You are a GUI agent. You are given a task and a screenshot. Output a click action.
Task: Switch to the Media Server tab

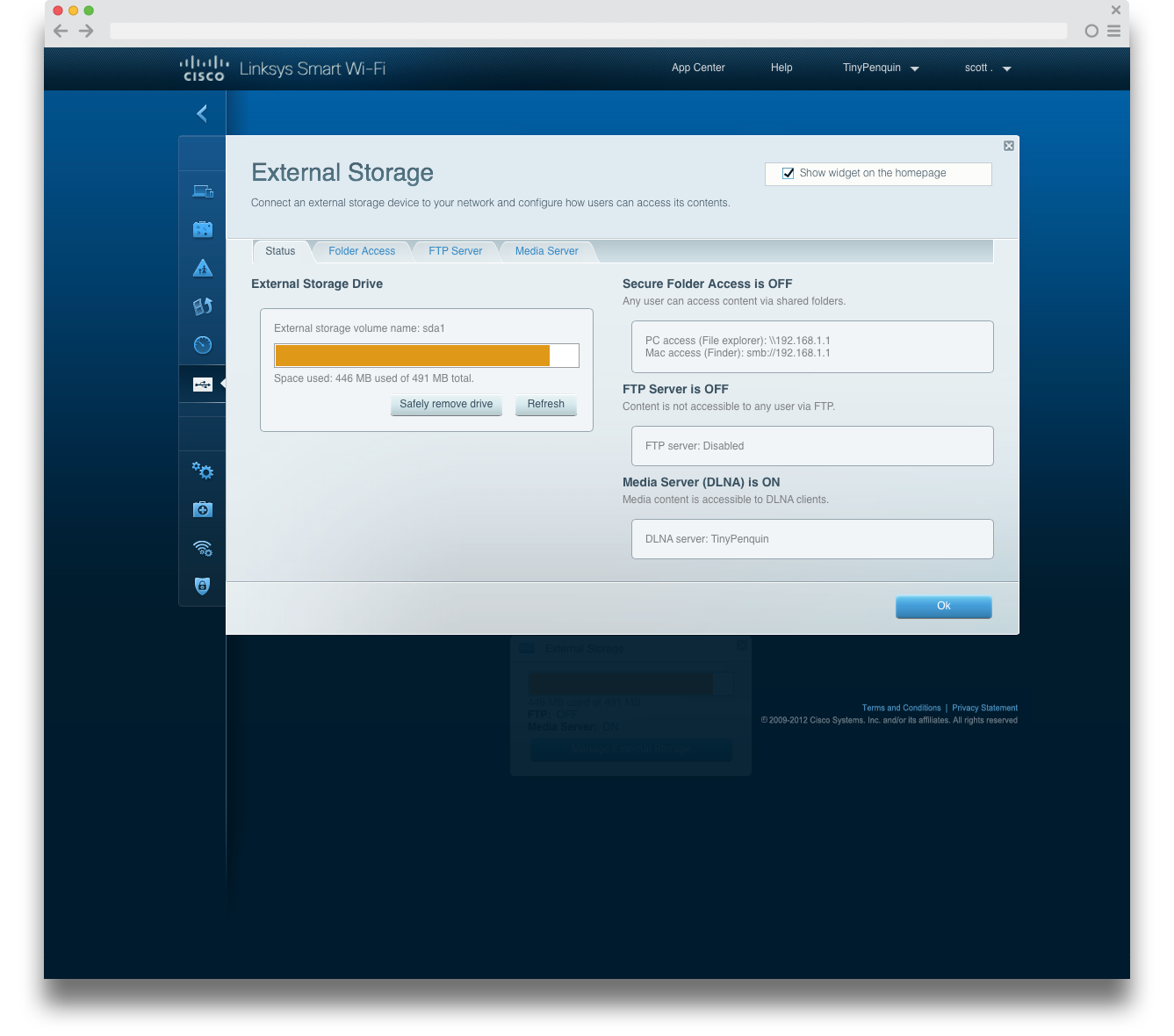(546, 251)
